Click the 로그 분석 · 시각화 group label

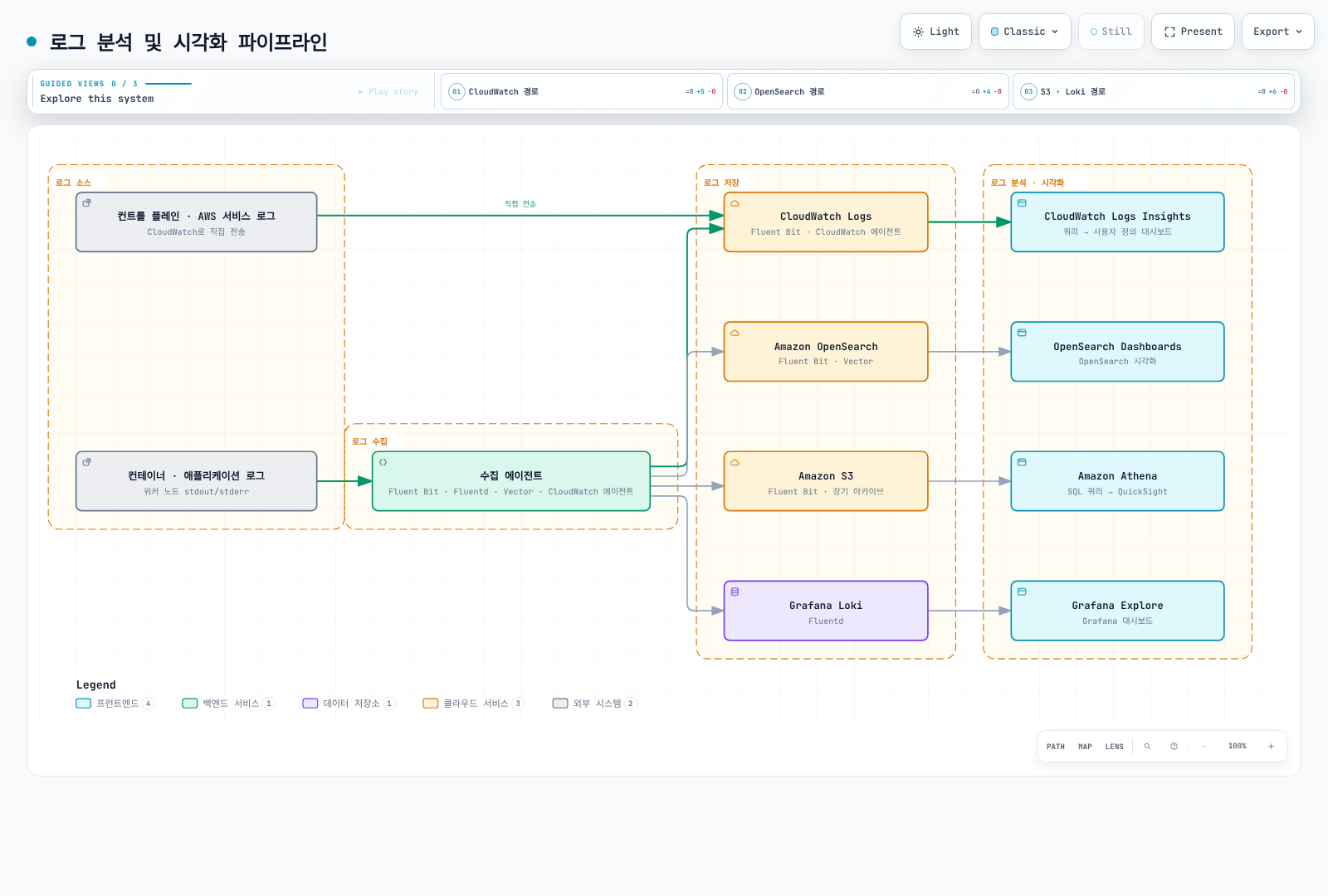(x=1028, y=183)
